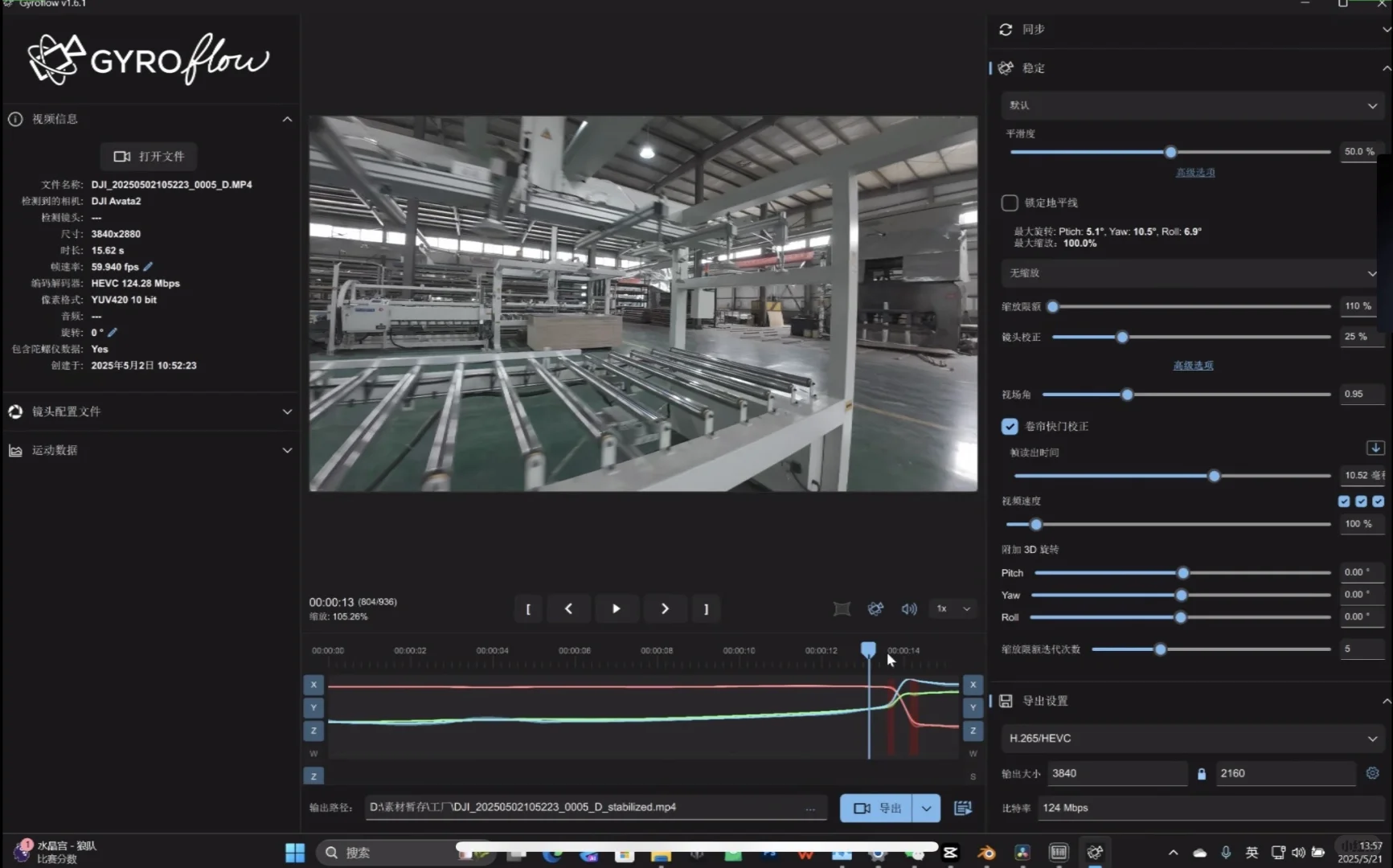Collapse the video information section
Viewport: 1393px width, 868px height.
pos(287,119)
